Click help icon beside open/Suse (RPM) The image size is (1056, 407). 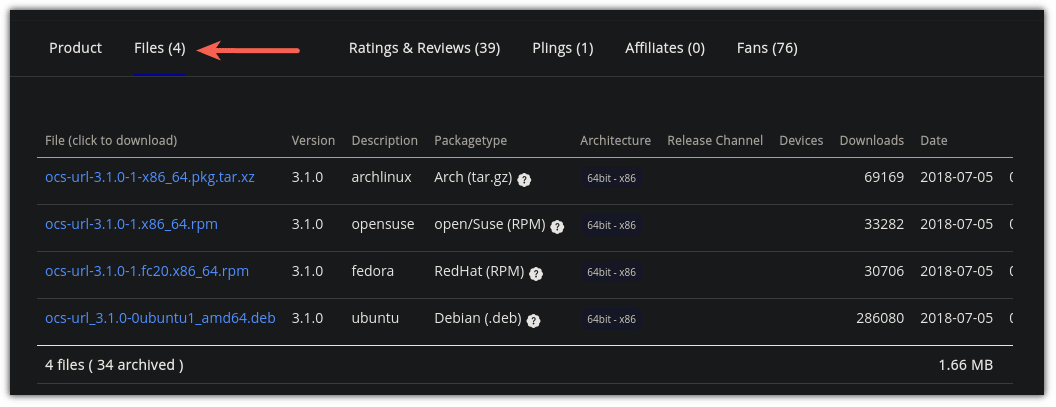(x=557, y=226)
